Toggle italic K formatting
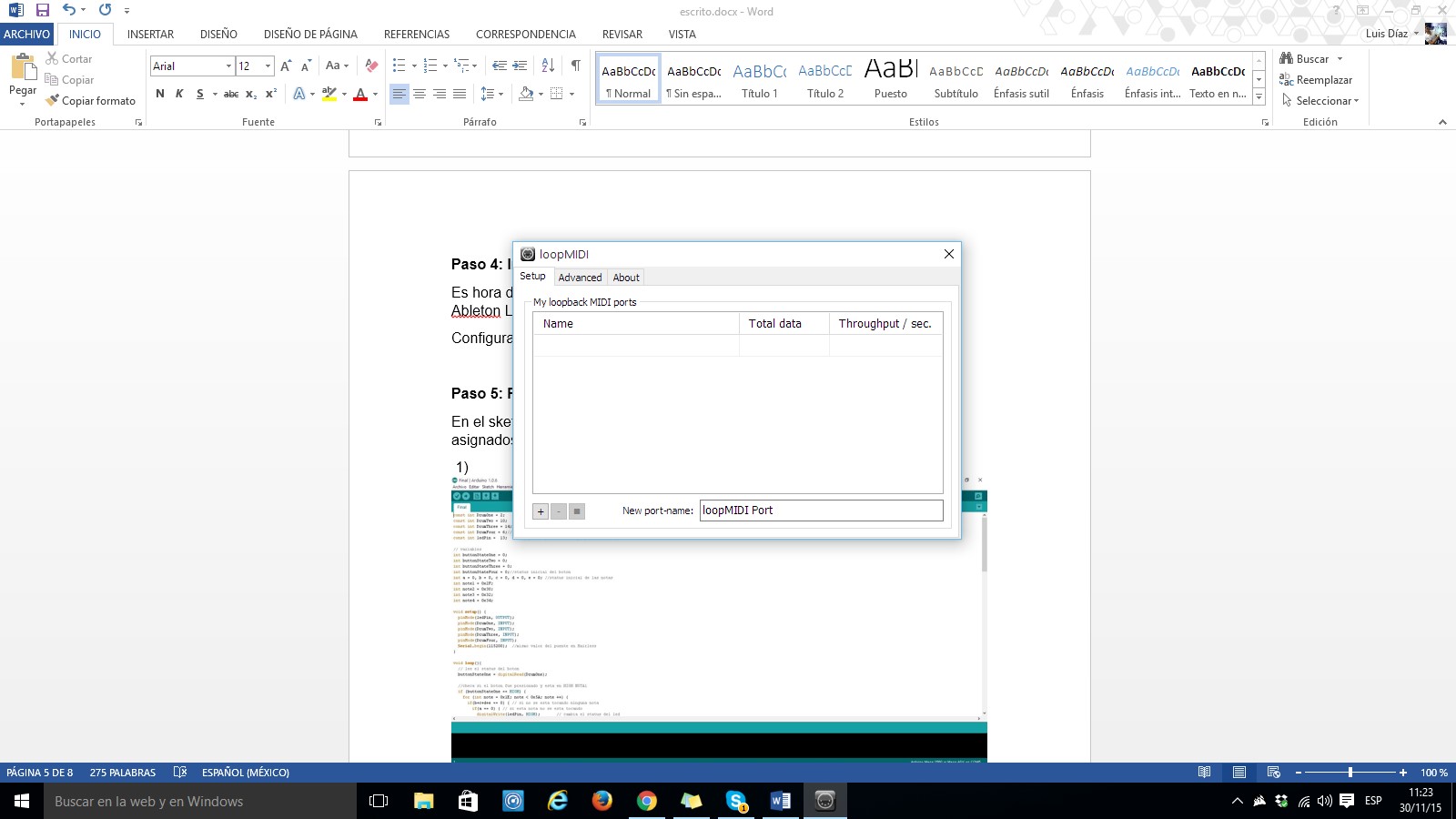This screenshot has height=819, width=1456. click(179, 94)
